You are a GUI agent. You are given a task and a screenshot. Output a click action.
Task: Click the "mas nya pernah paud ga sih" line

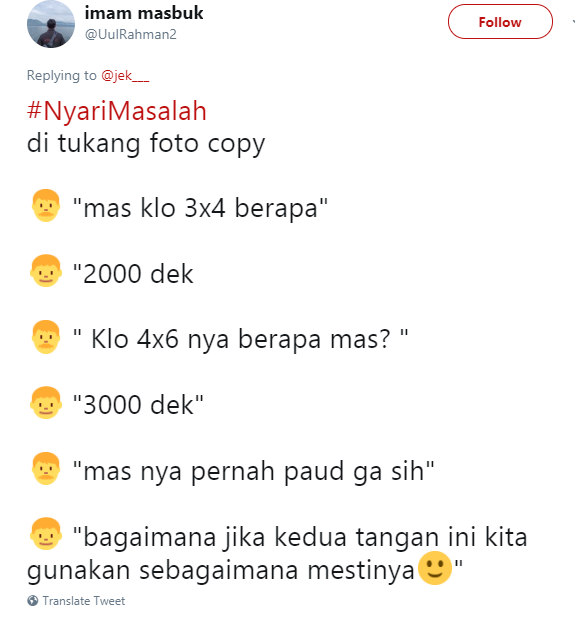[253, 472]
